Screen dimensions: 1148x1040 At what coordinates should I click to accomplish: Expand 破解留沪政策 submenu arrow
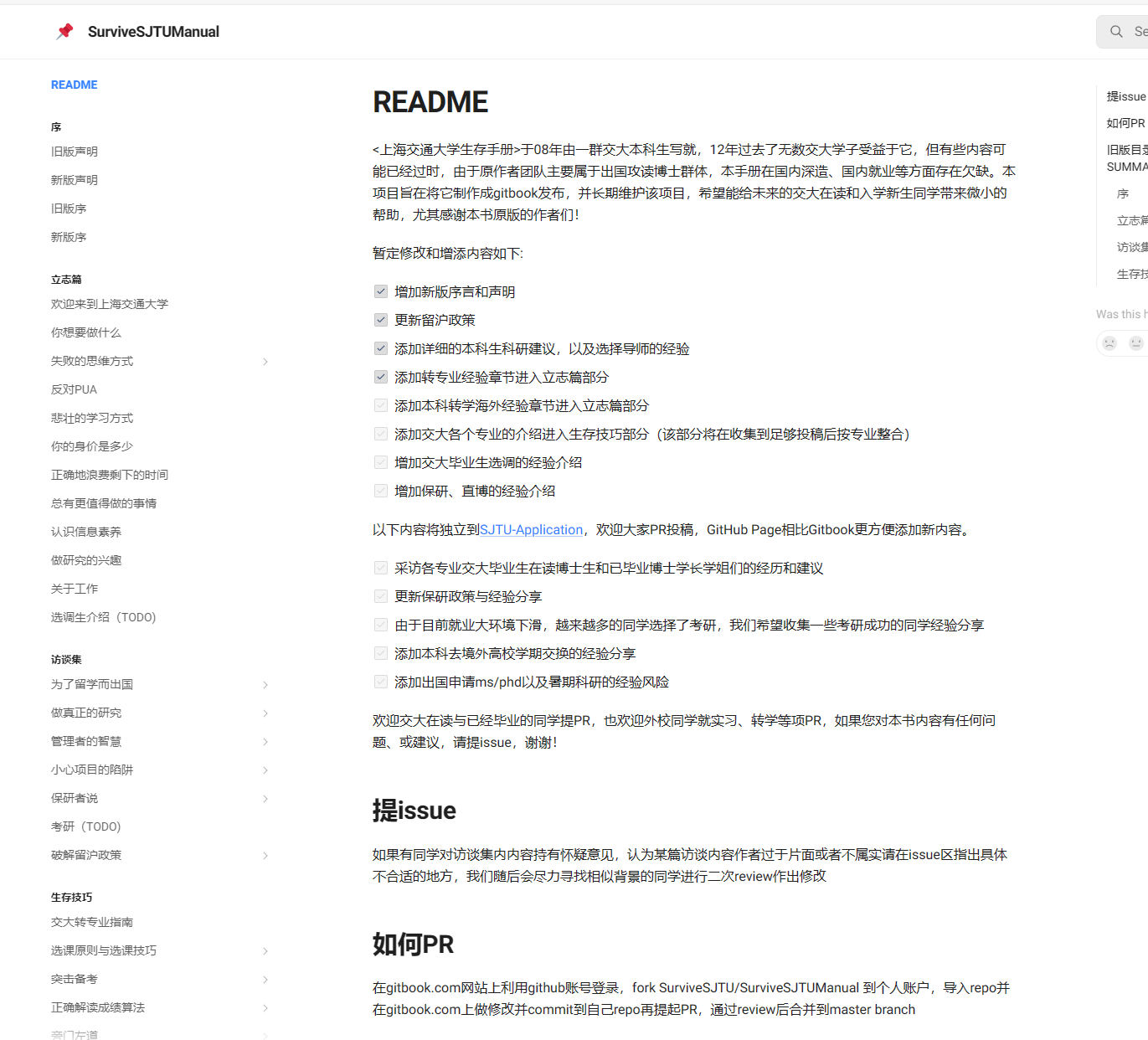[x=265, y=856]
